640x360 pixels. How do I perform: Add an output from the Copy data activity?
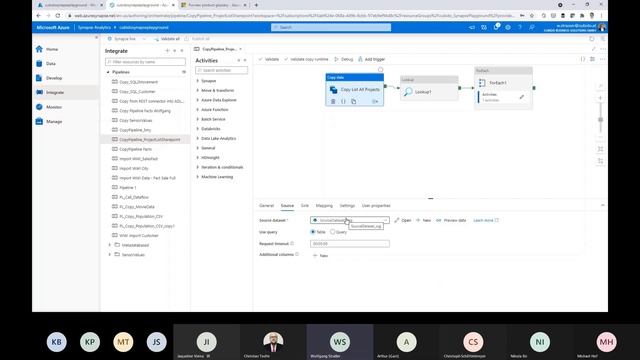(375, 101)
